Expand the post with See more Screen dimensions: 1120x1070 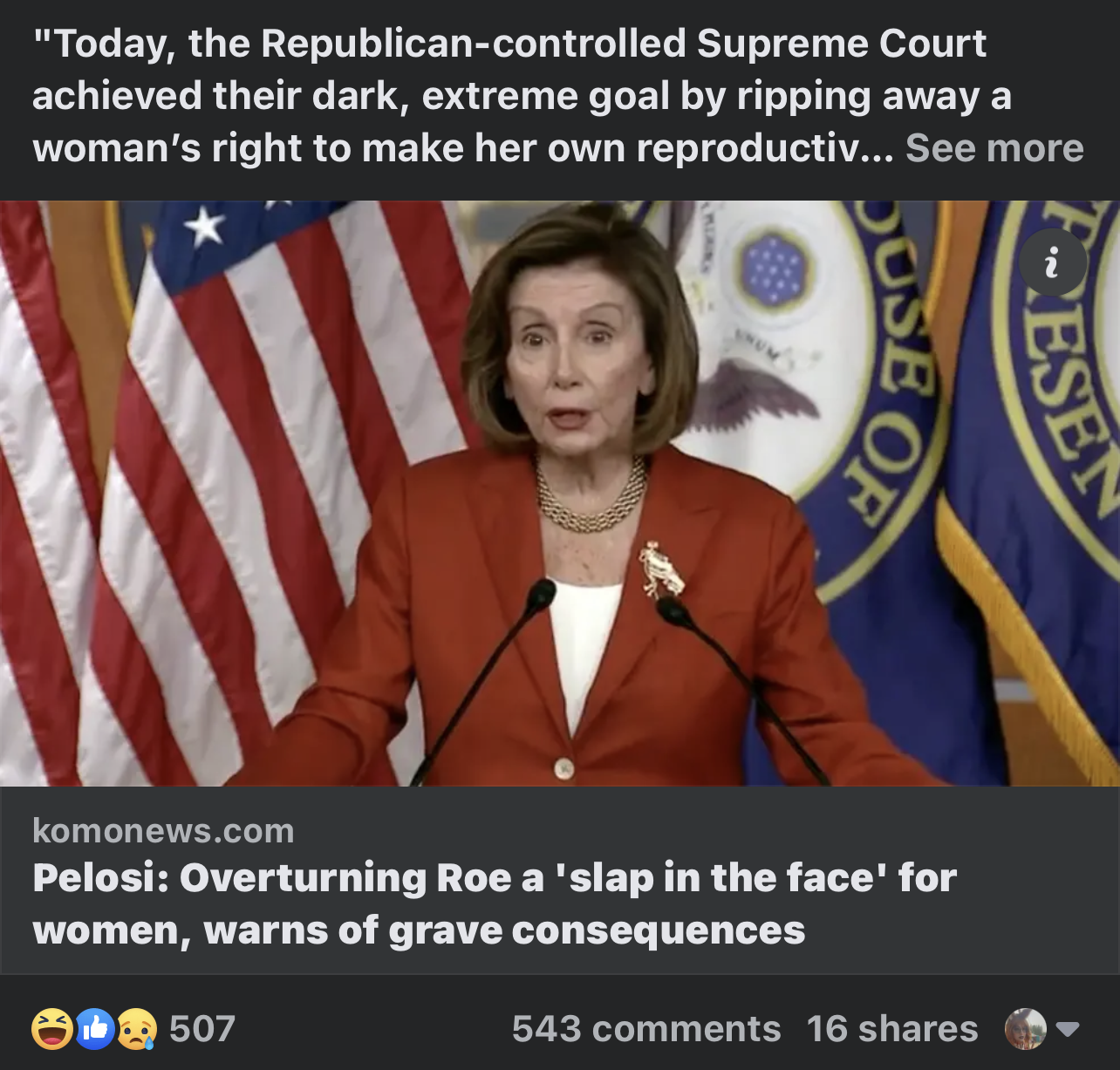tap(994, 148)
